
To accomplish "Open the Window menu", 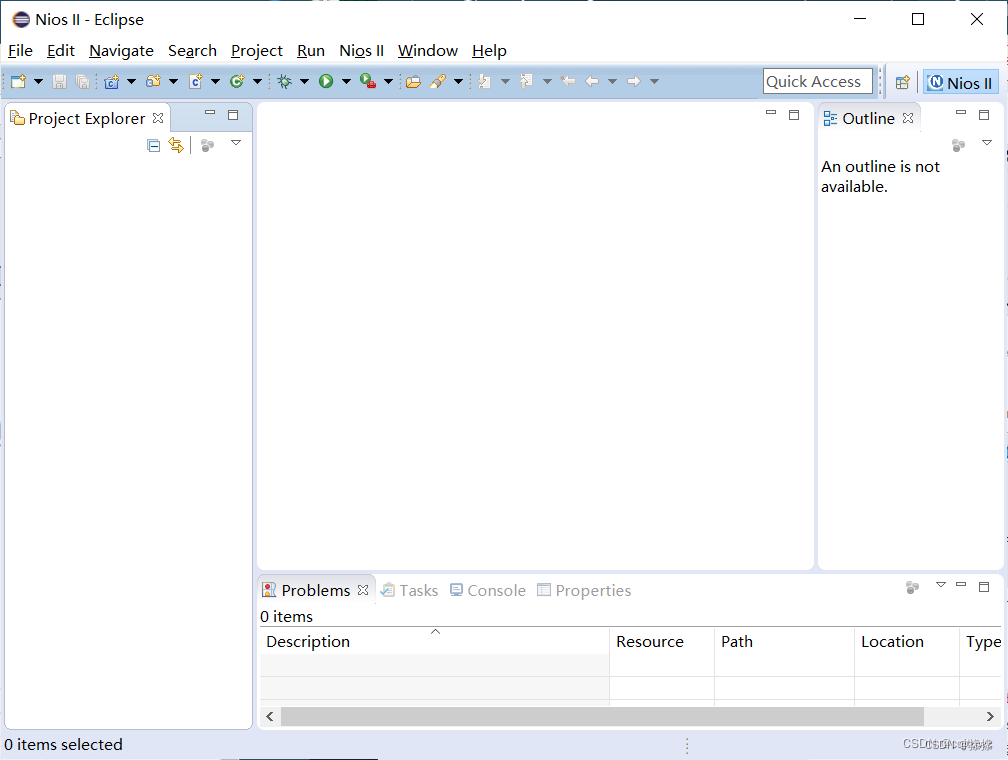I will click(428, 51).
